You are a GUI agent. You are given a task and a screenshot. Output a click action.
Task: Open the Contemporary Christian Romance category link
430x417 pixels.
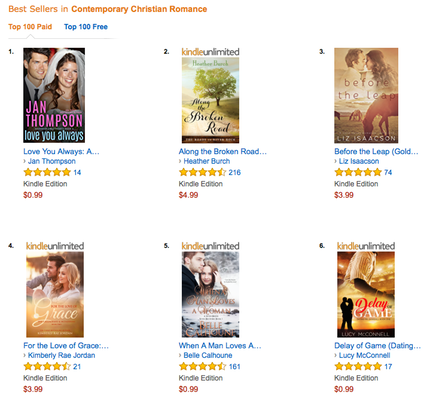(139, 9)
